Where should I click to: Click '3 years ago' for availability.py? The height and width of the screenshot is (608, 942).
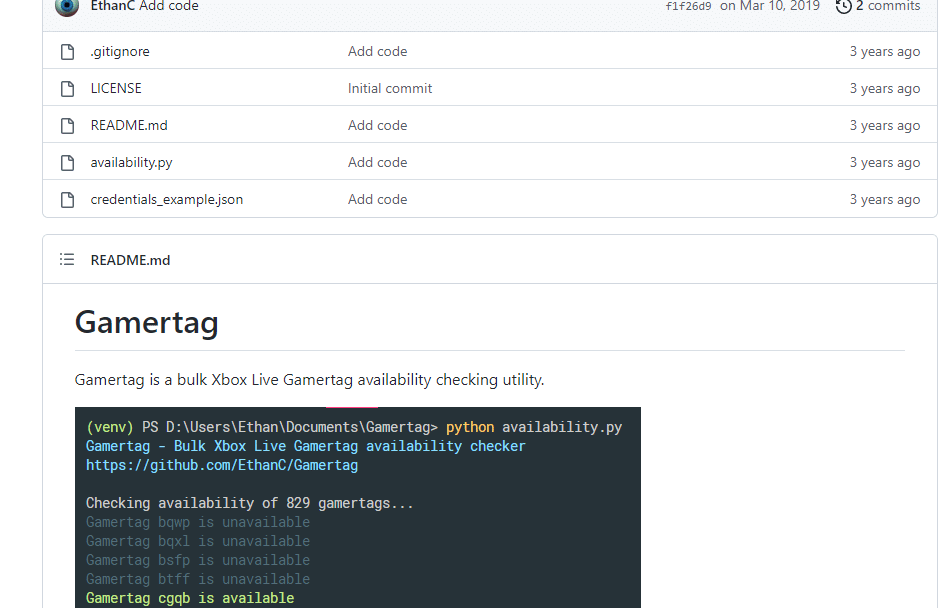coord(884,163)
